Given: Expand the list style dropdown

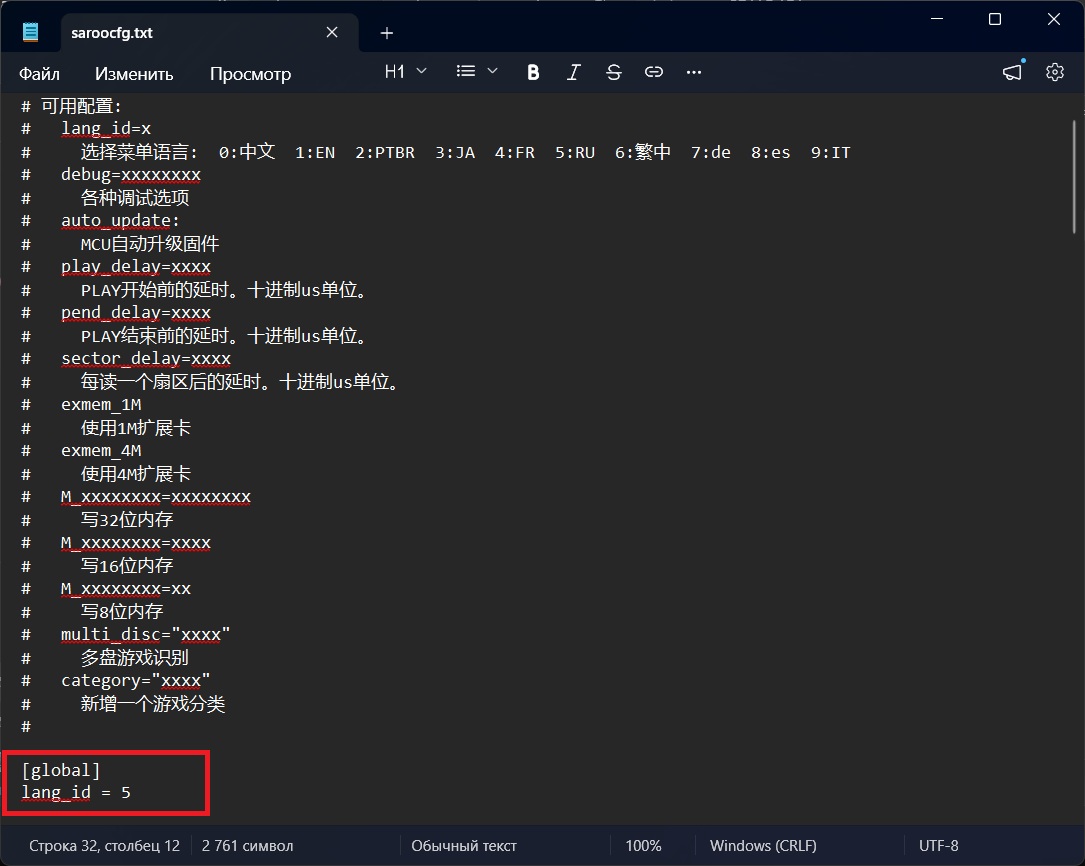Looking at the screenshot, I should coord(477,72).
